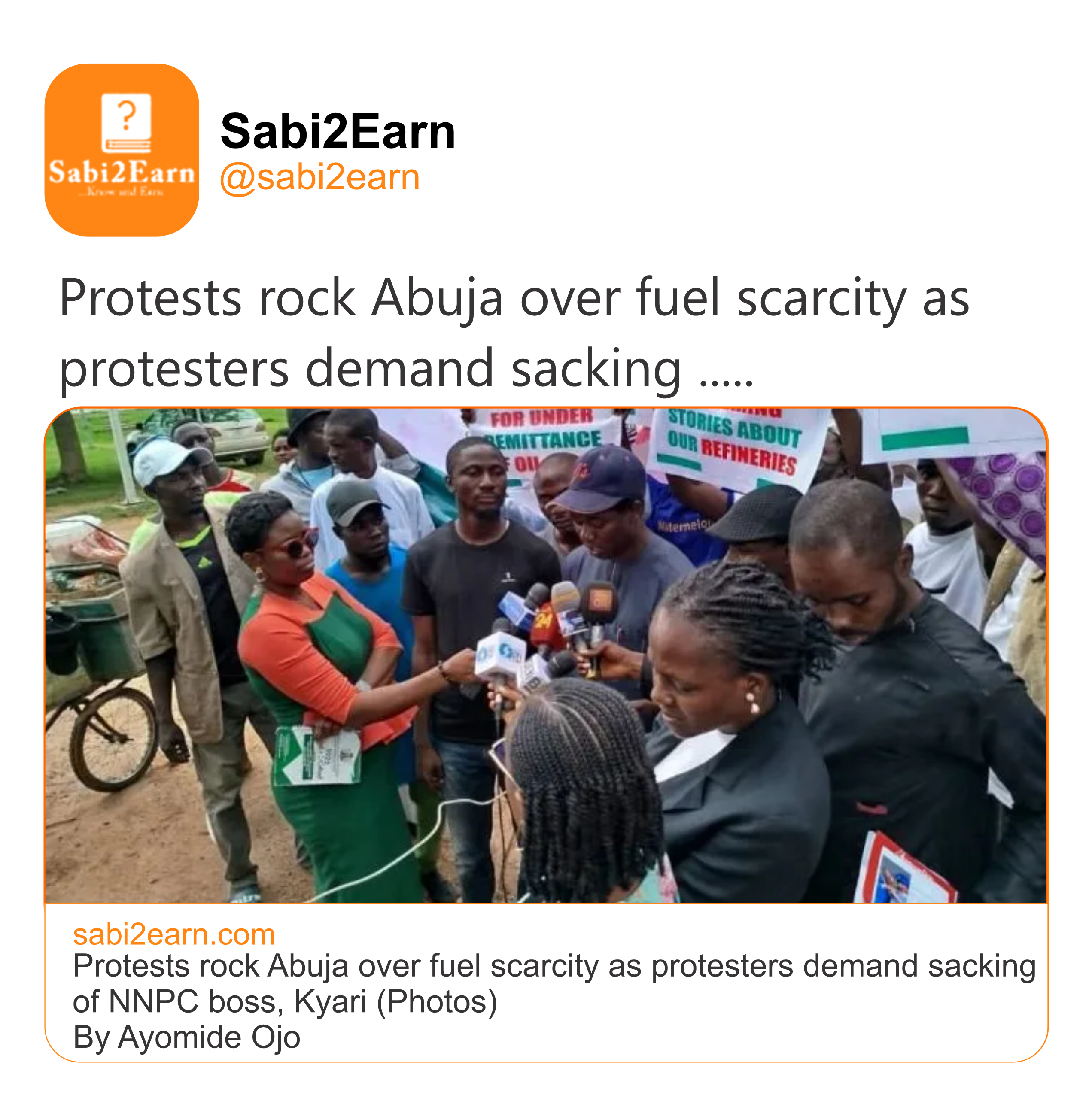Click the question-mark book icon in the logo

tap(126, 123)
